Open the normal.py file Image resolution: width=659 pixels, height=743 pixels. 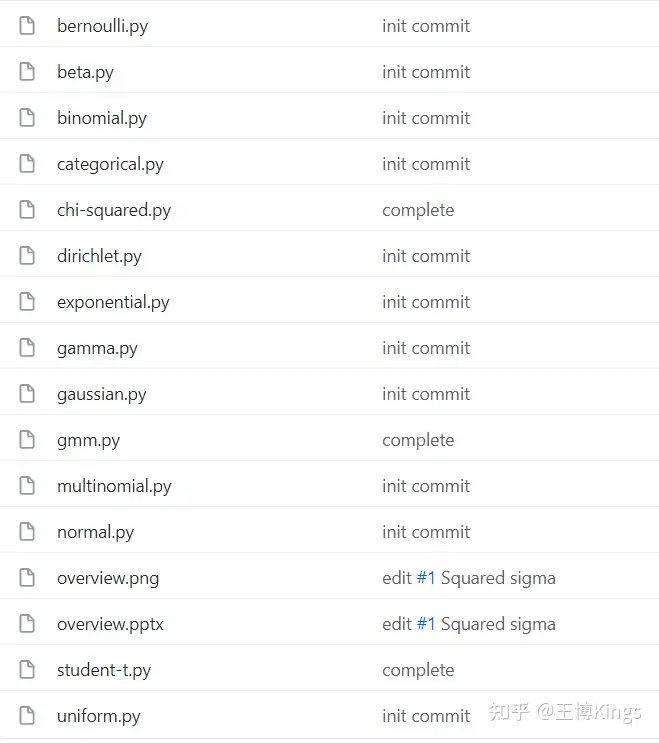tap(96, 532)
